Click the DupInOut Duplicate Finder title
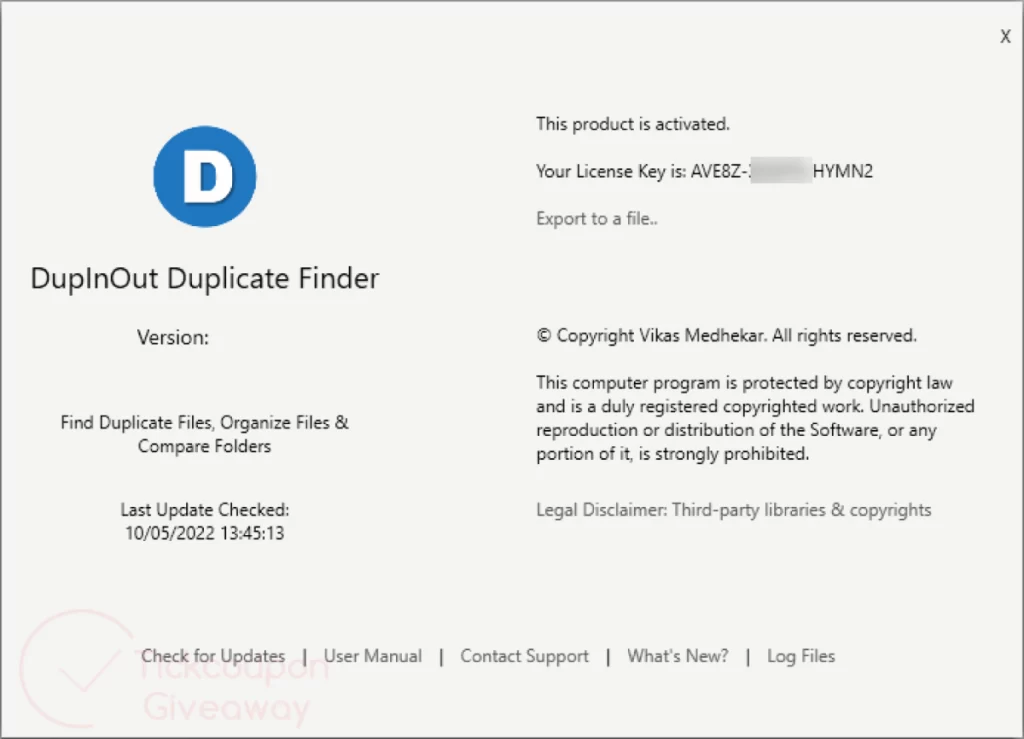1024x739 pixels. pyautogui.click(x=205, y=278)
